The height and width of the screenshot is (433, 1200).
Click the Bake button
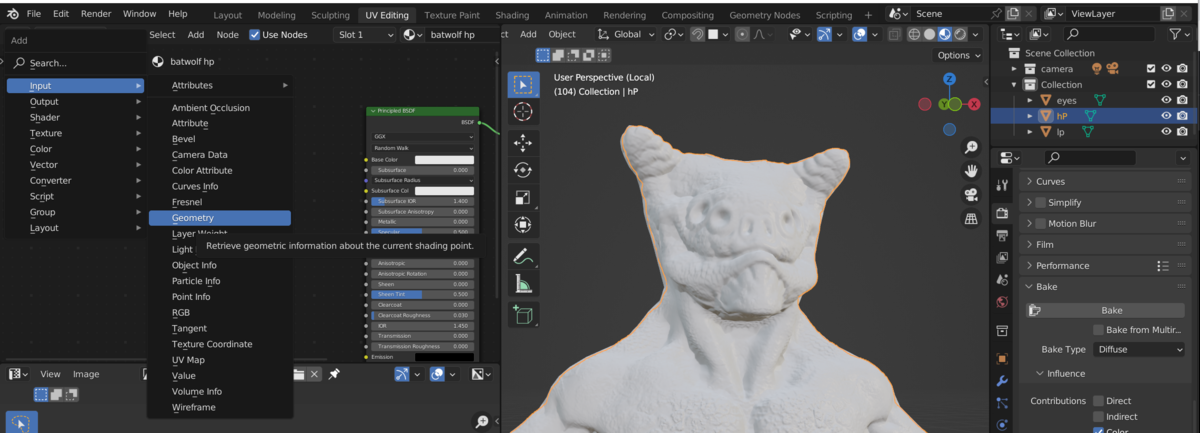[1111, 310]
